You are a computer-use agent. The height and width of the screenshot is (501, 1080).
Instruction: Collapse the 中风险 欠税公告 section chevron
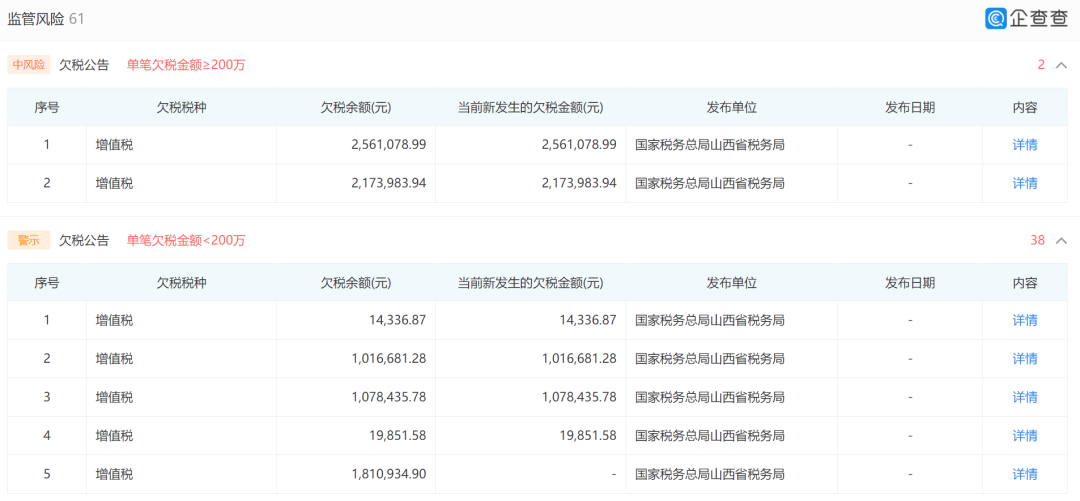click(1061, 65)
